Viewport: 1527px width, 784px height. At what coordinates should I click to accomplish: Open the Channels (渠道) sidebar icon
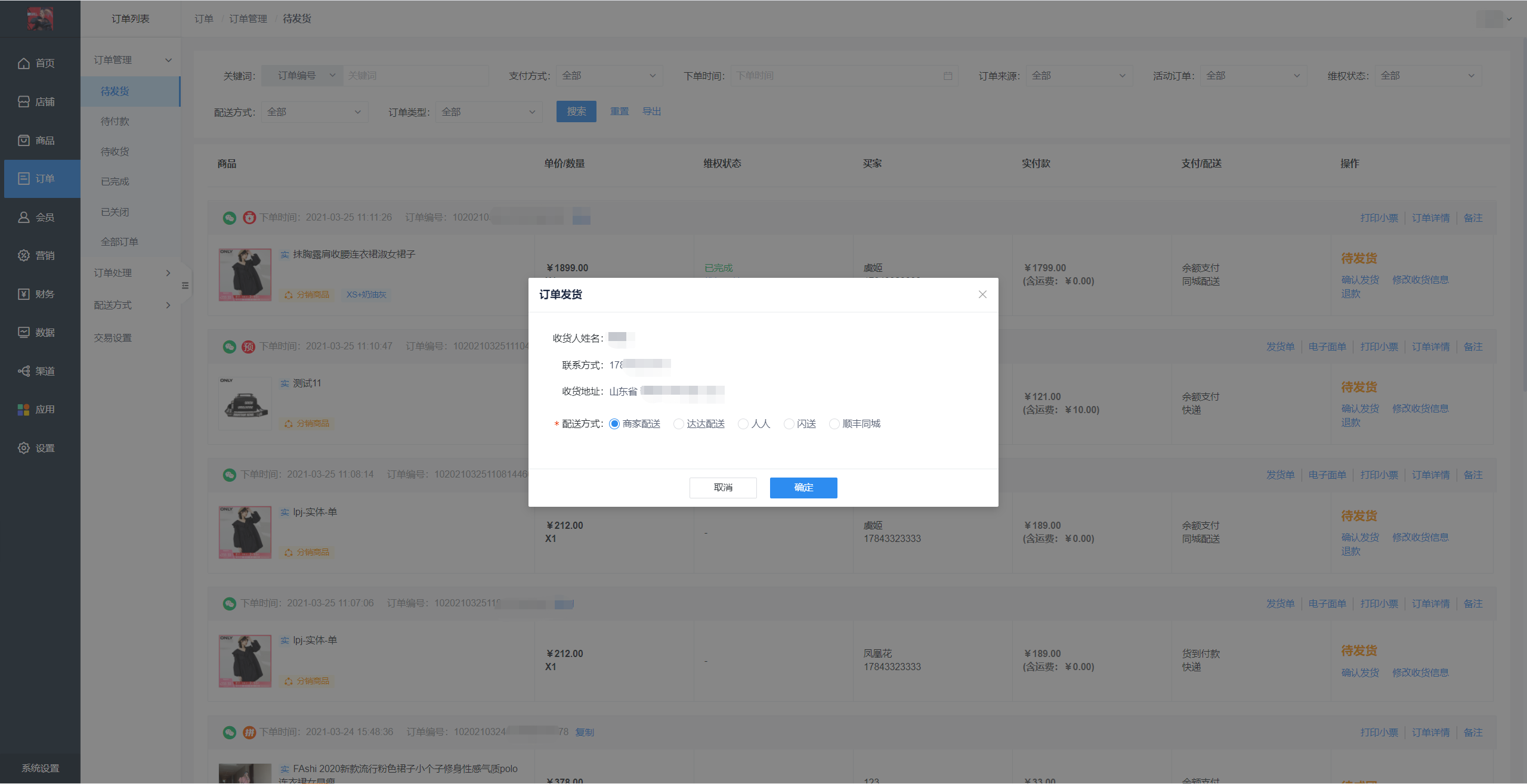(x=24, y=371)
